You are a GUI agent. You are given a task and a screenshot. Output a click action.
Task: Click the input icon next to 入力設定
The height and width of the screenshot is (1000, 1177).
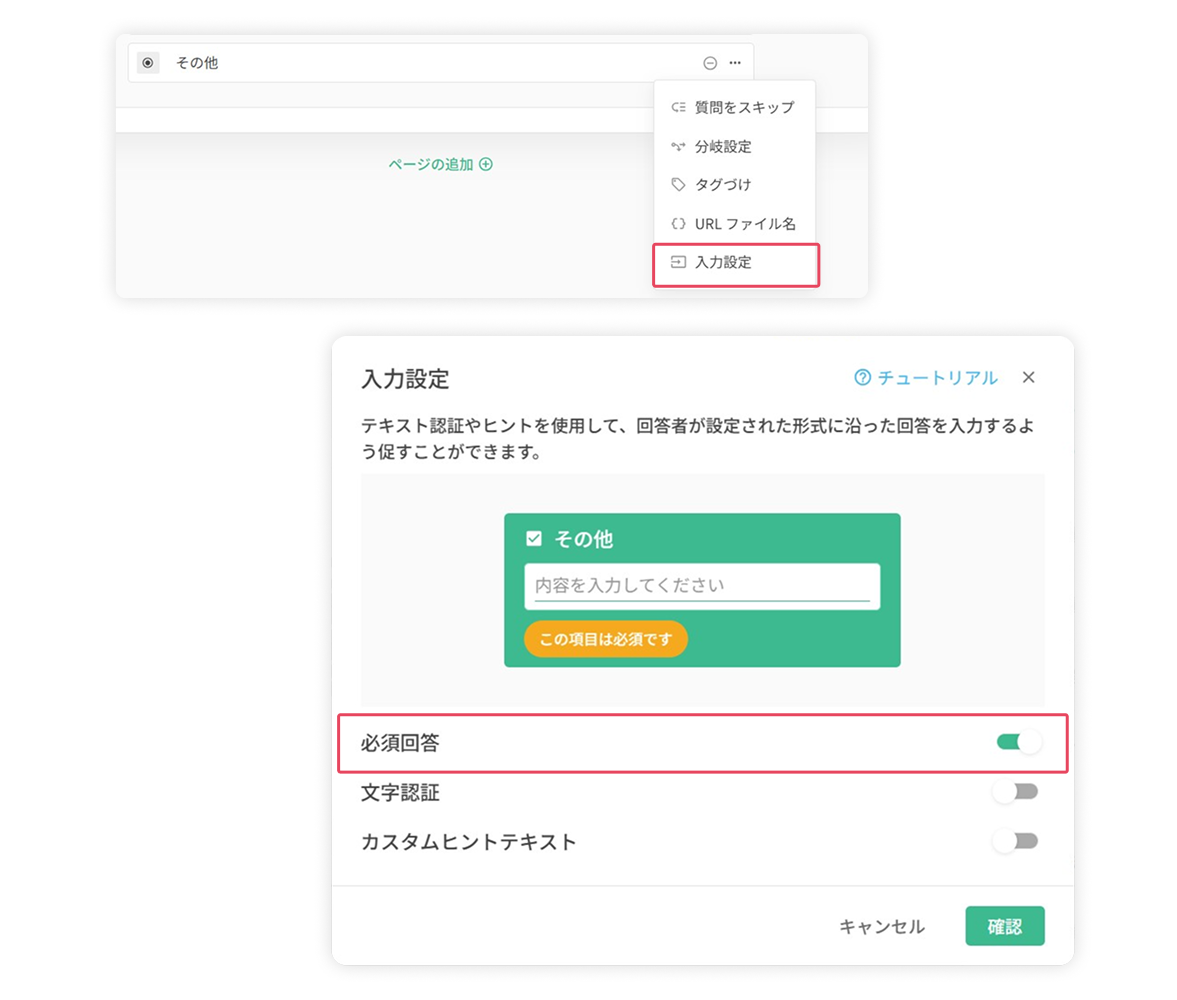pyautogui.click(x=679, y=262)
